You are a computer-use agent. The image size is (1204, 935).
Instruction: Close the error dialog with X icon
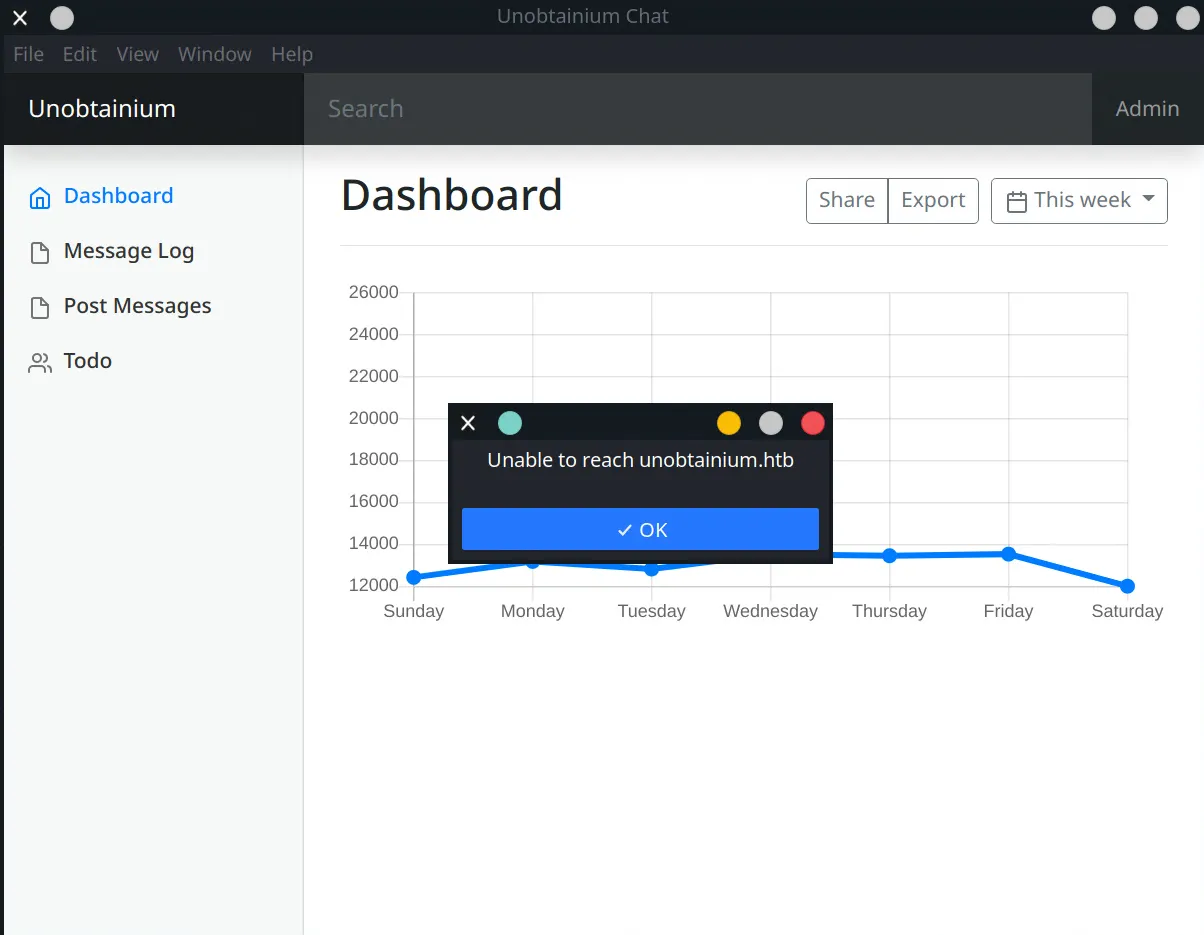[x=468, y=423]
